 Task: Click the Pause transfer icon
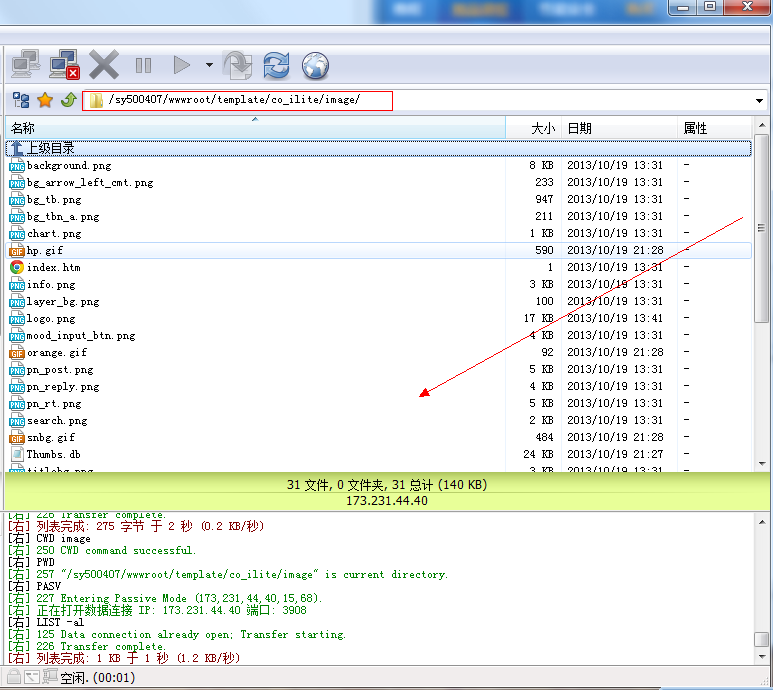143,65
